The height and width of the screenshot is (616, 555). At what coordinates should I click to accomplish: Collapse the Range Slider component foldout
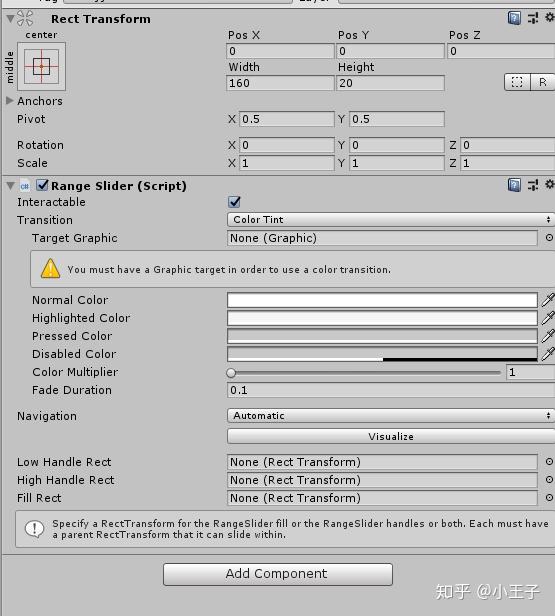11,185
